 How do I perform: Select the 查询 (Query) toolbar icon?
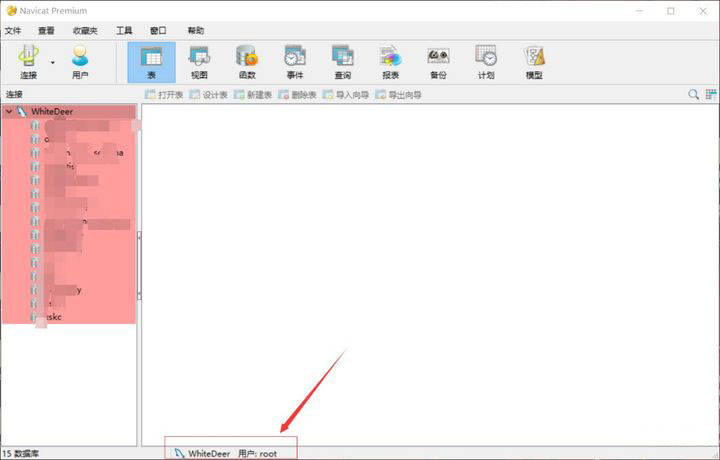click(343, 62)
